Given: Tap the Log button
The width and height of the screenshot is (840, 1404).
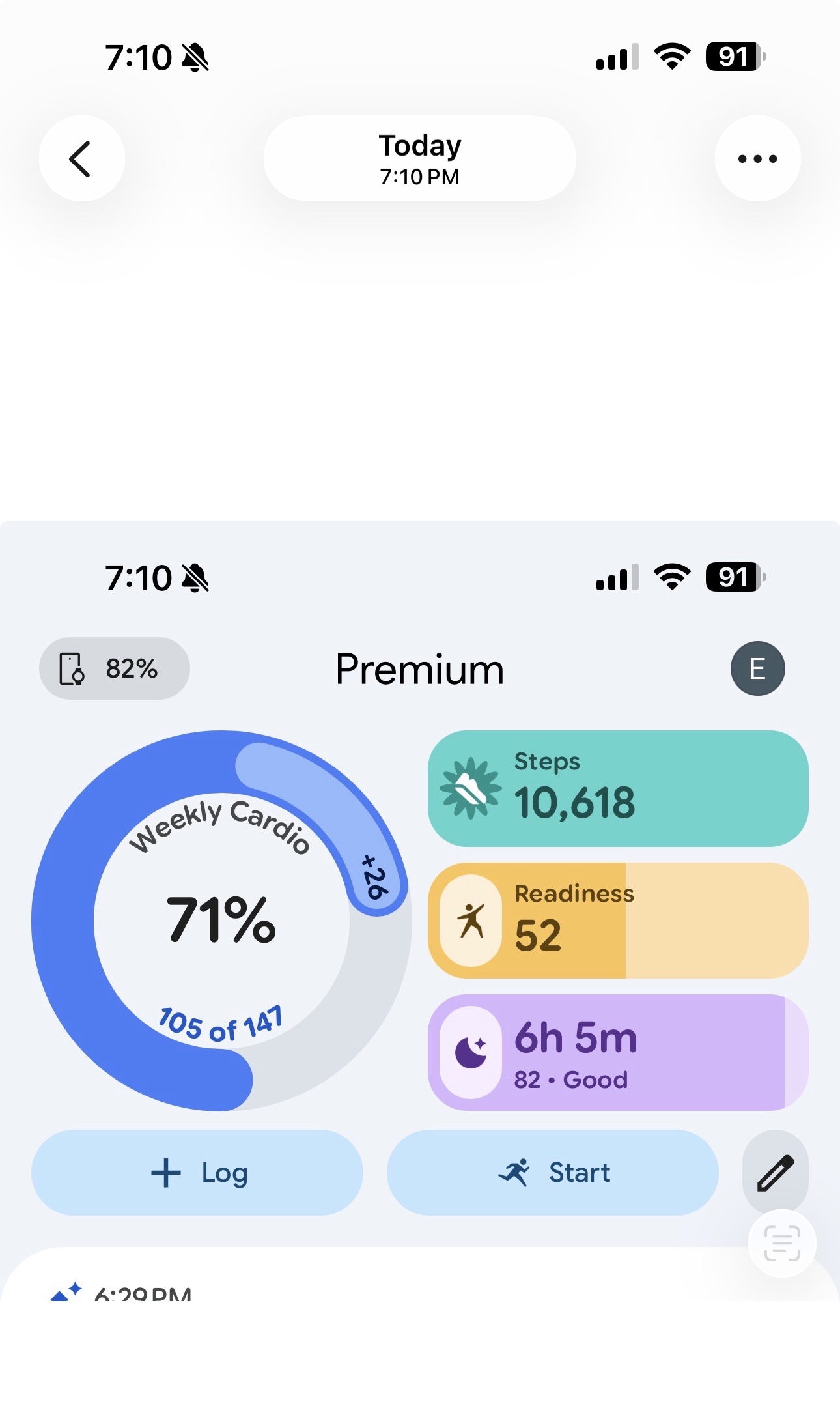Looking at the screenshot, I should (197, 1173).
